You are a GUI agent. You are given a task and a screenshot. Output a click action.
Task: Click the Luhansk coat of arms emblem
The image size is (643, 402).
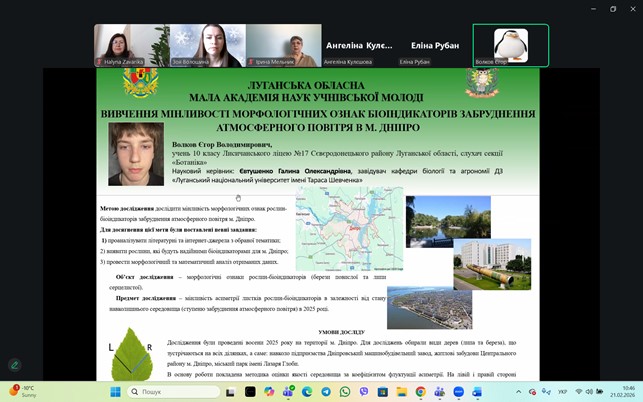(x=141, y=83)
